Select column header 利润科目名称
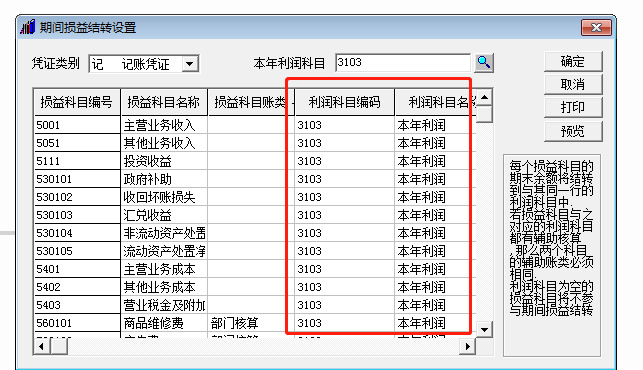 click(436, 102)
